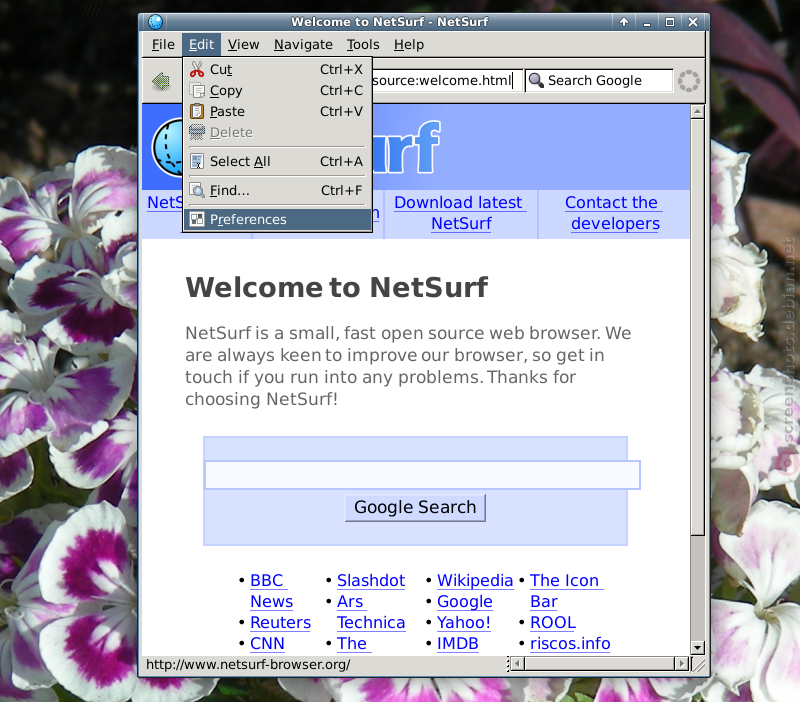Close the open Edit menu

pyautogui.click(x=202, y=45)
